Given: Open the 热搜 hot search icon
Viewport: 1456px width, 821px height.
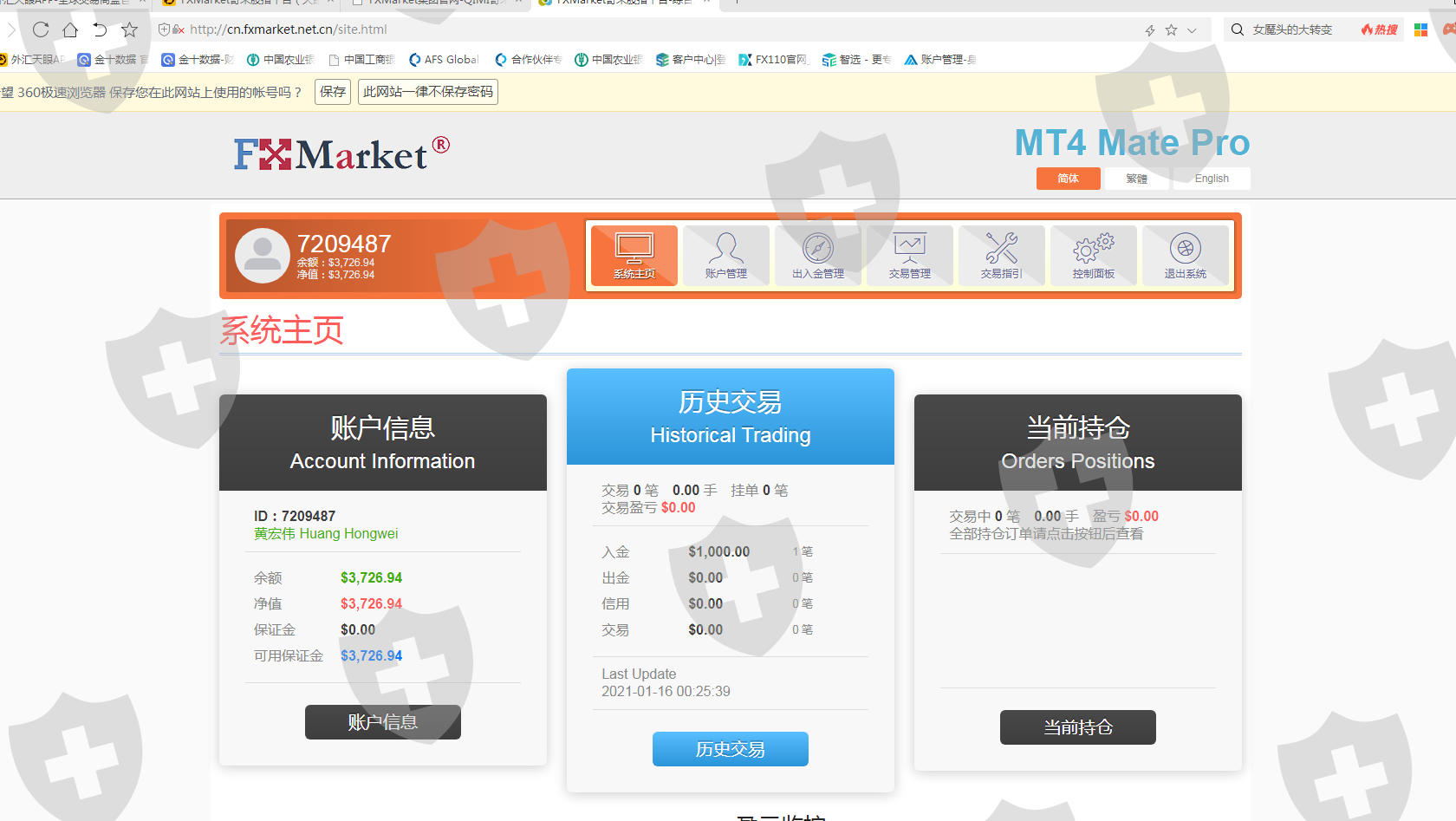Looking at the screenshot, I should pos(1379,29).
